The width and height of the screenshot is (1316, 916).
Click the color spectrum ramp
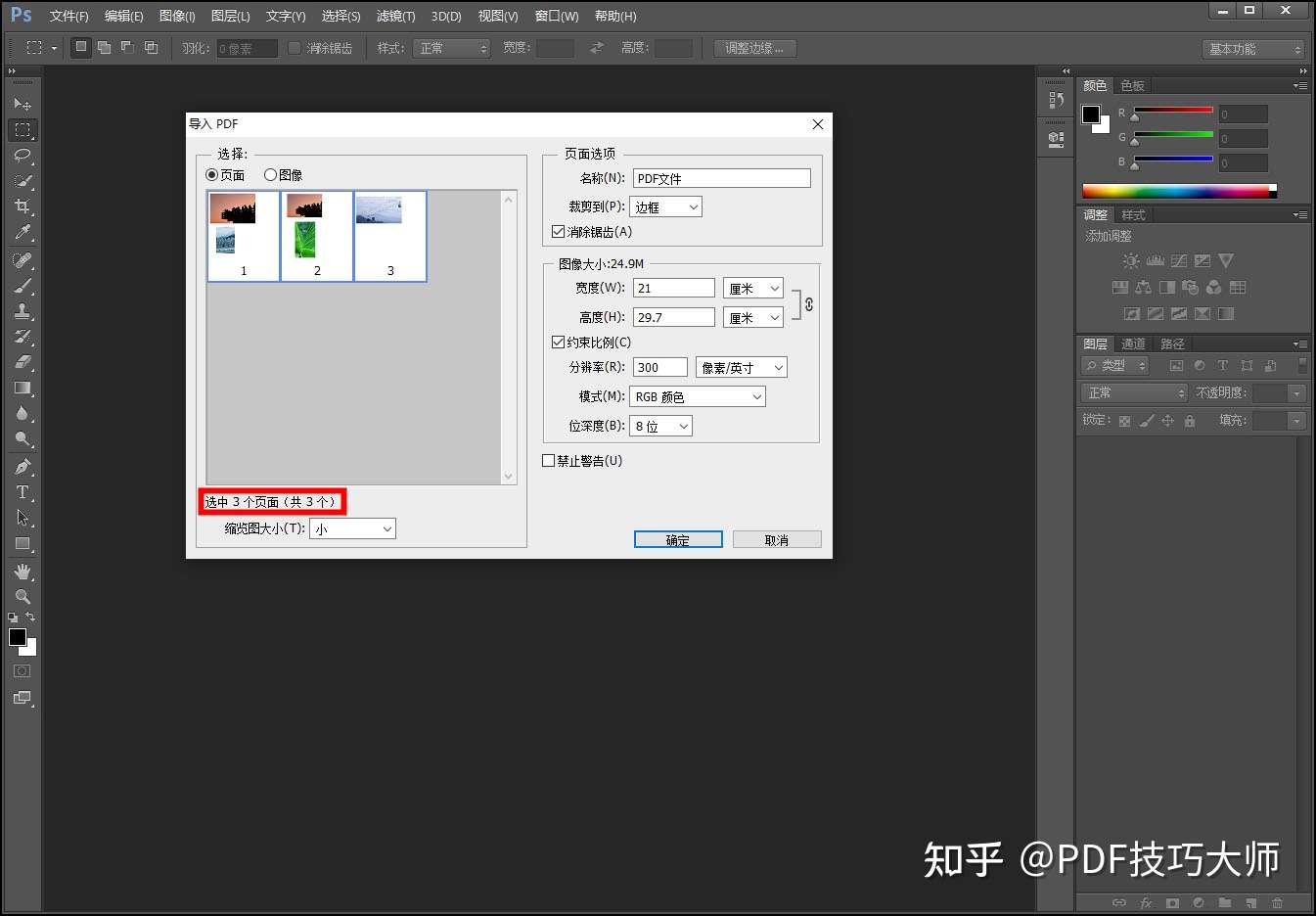pyautogui.click(x=1175, y=191)
